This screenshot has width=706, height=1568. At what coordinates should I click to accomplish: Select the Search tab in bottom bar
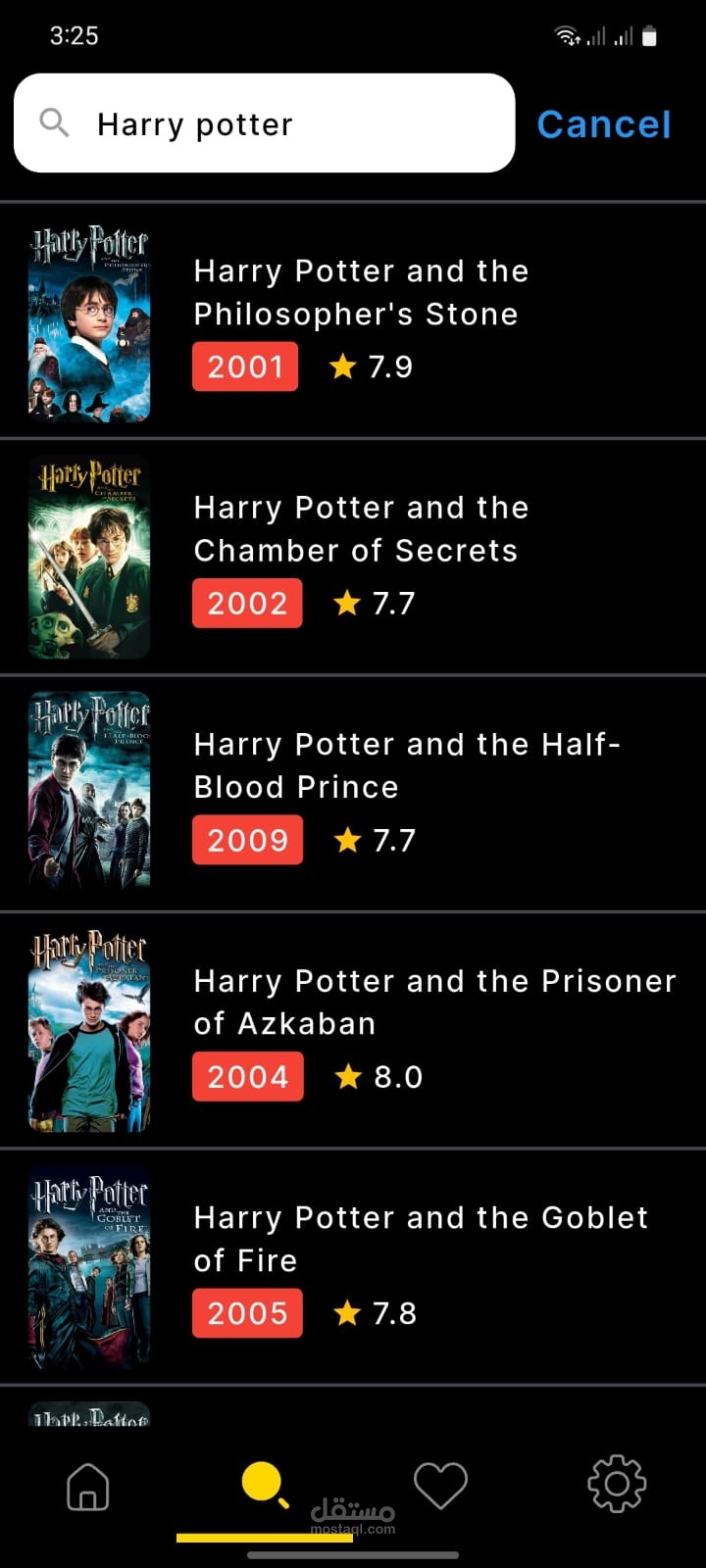[265, 1484]
